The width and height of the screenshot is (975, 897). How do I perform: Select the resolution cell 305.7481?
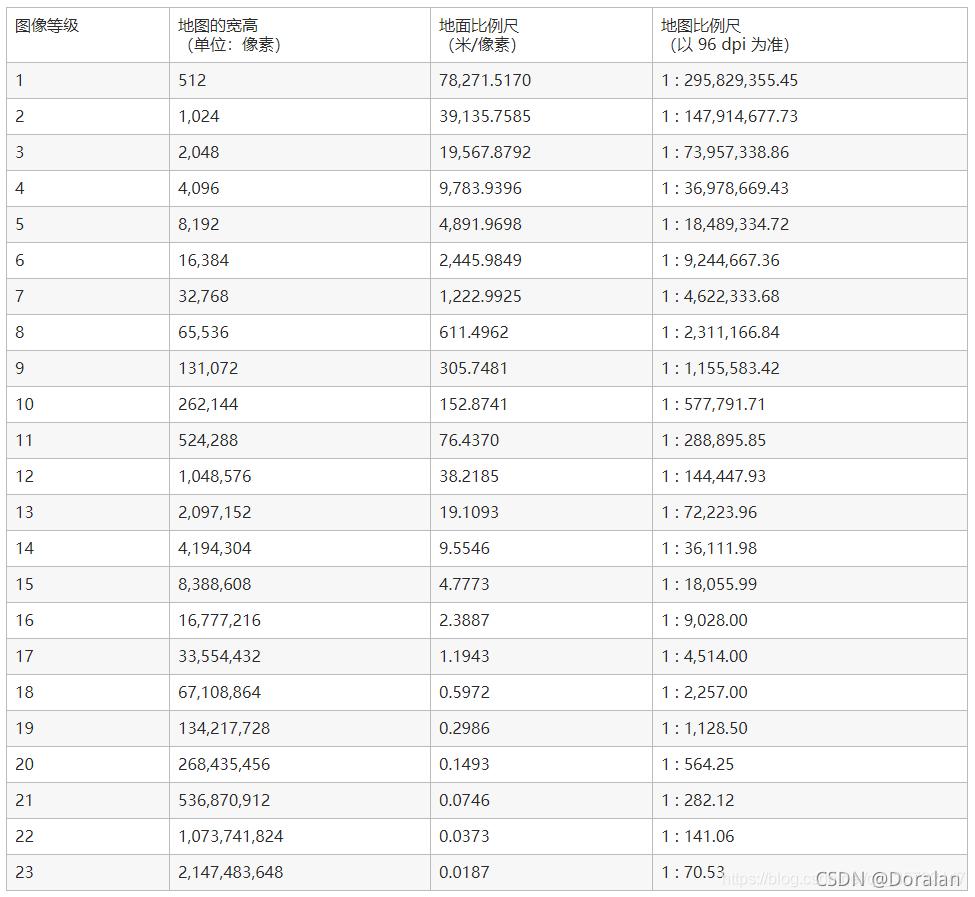pyautogui.click(x=473, y=368)
